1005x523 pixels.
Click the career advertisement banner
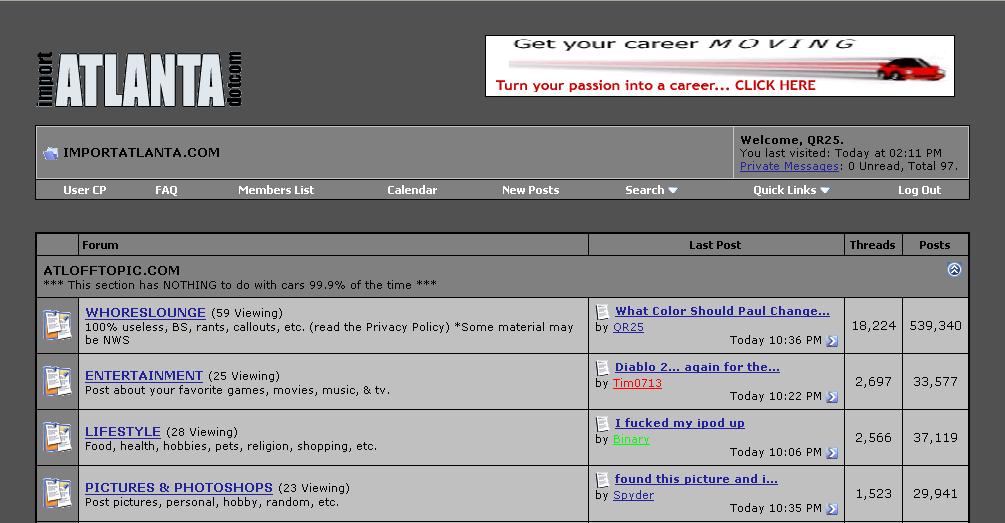719,66
